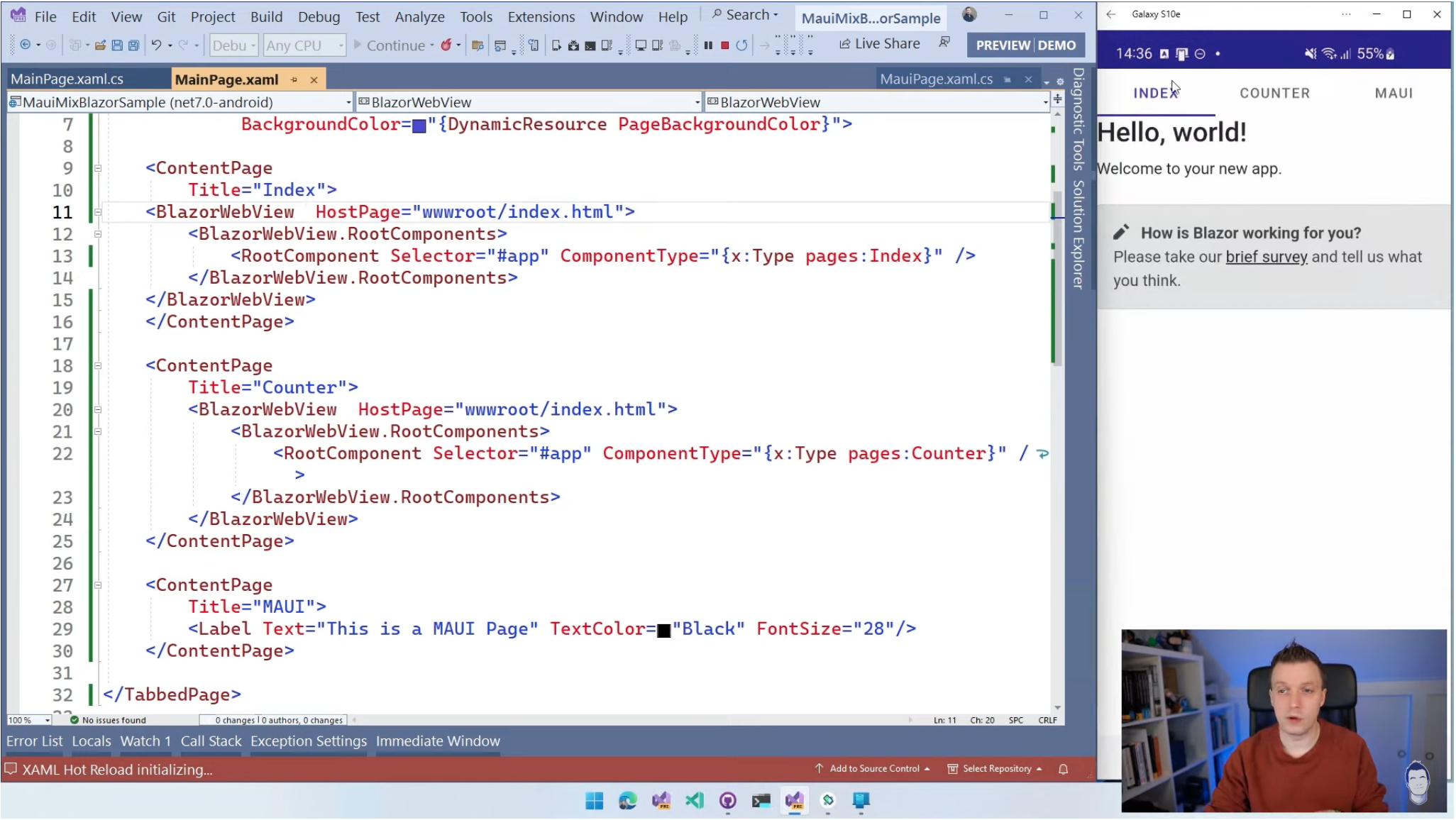Open the Windows Start menu
The image size is (1456, 820).
coord(594,801)
